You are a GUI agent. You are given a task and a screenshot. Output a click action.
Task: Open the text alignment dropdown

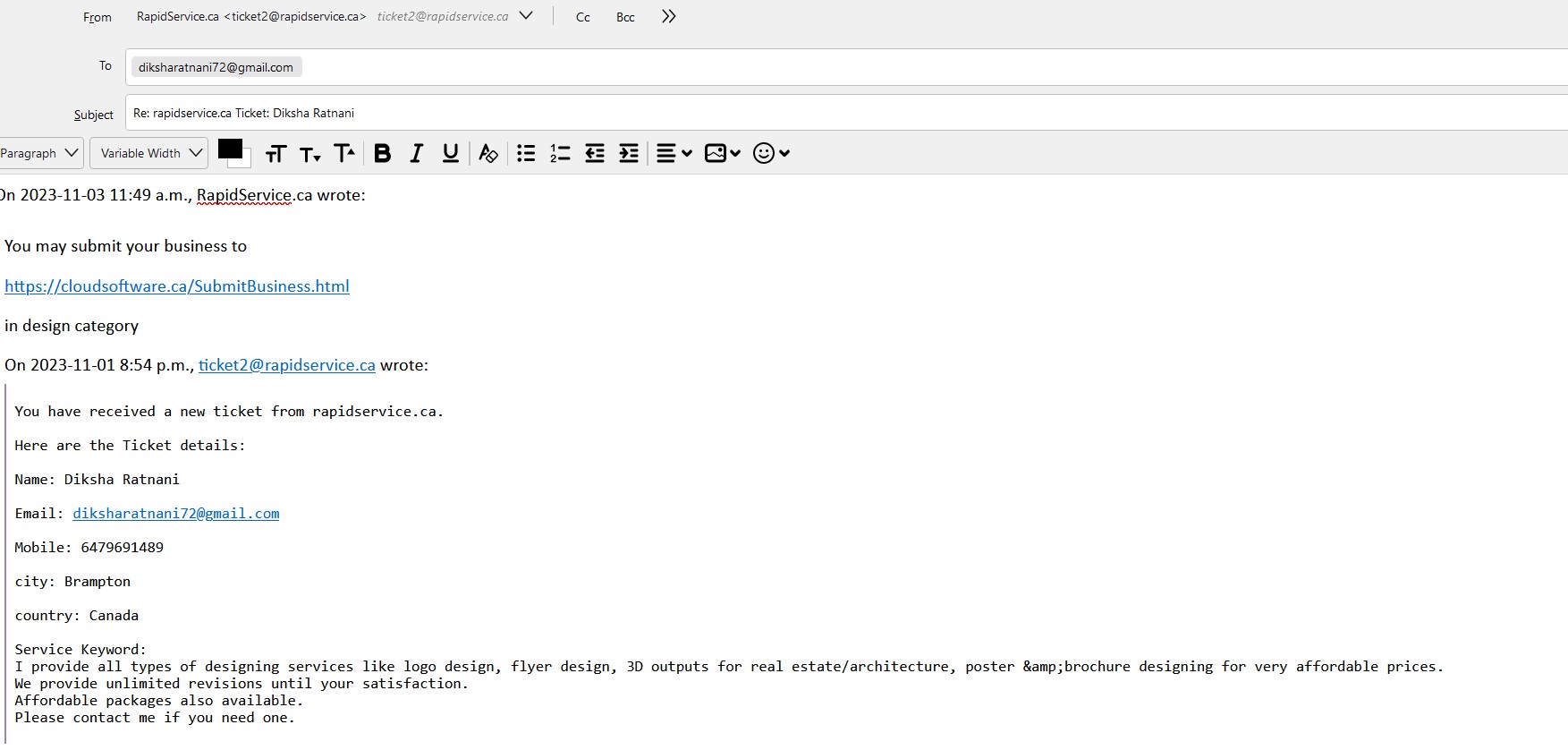[x=674, y=153]
